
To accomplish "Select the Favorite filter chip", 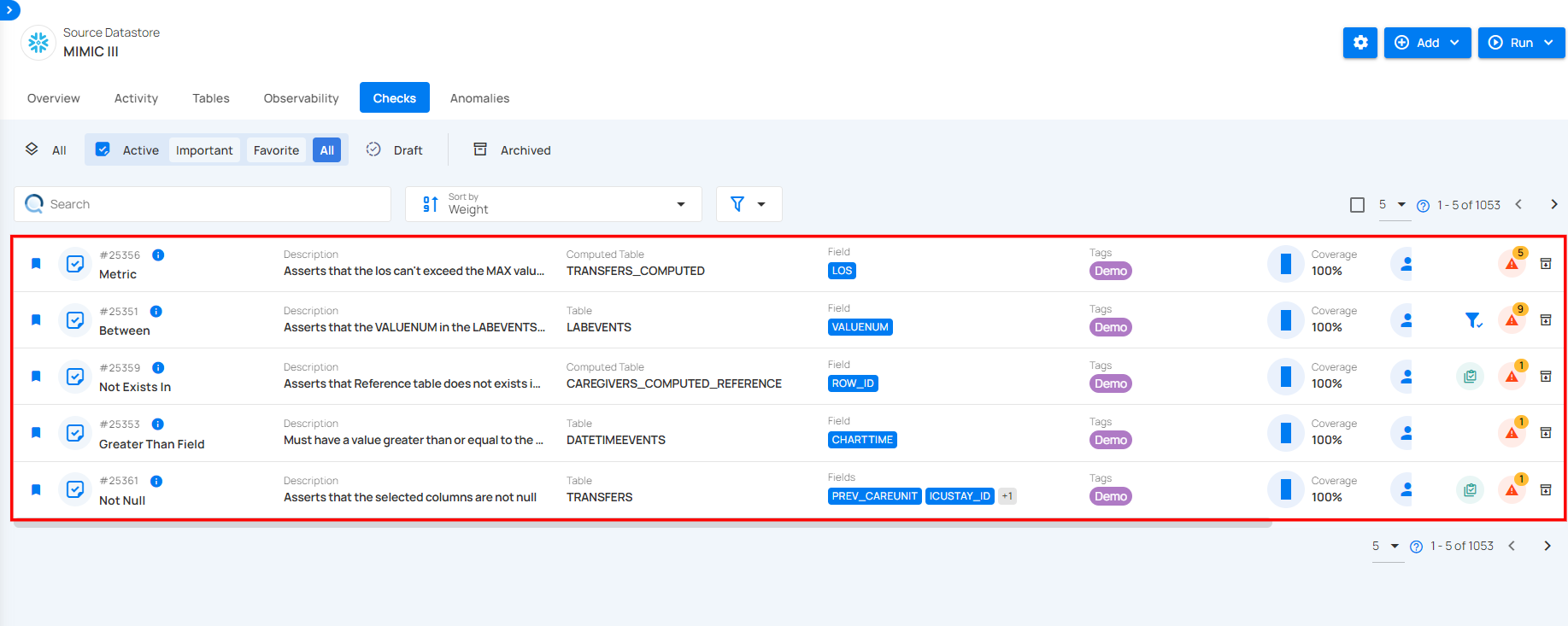I will pyautogui.click(x=276, y=150).
